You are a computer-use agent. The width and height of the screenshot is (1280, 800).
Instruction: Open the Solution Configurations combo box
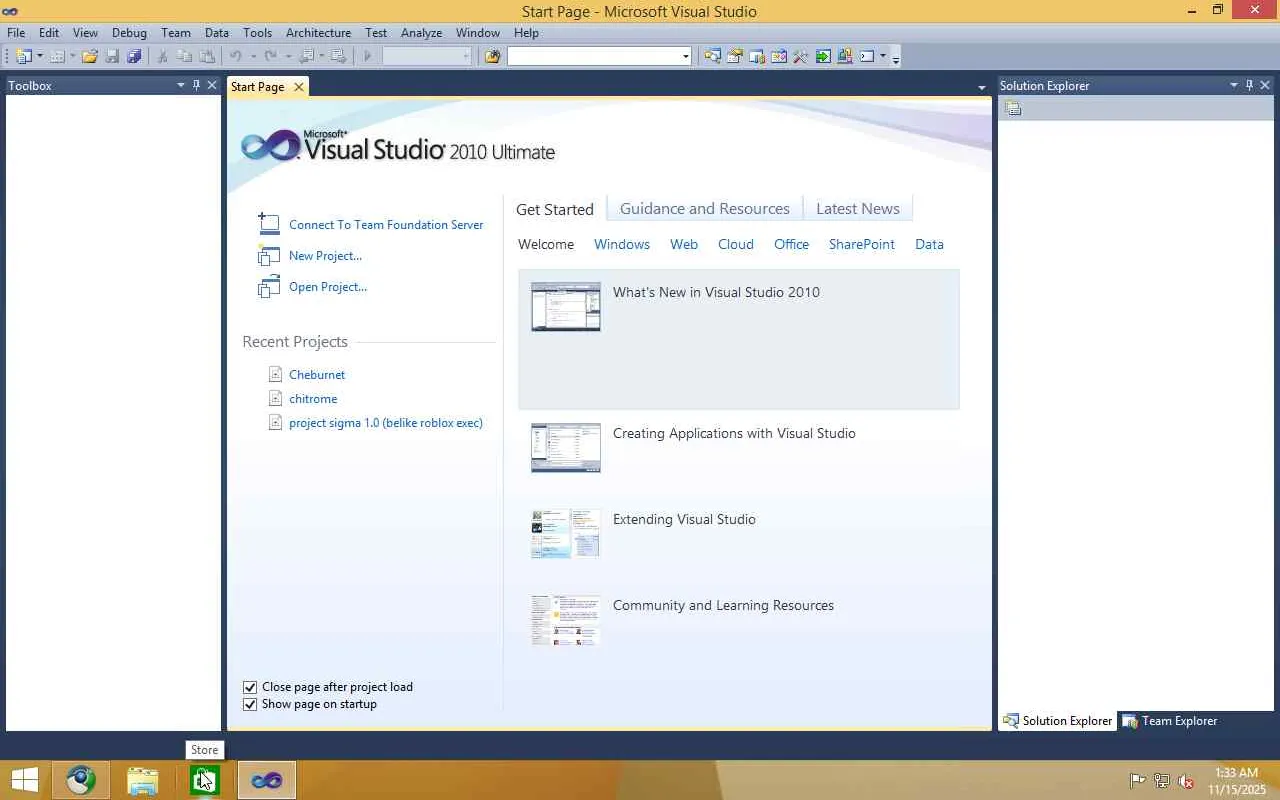[427, 56]
